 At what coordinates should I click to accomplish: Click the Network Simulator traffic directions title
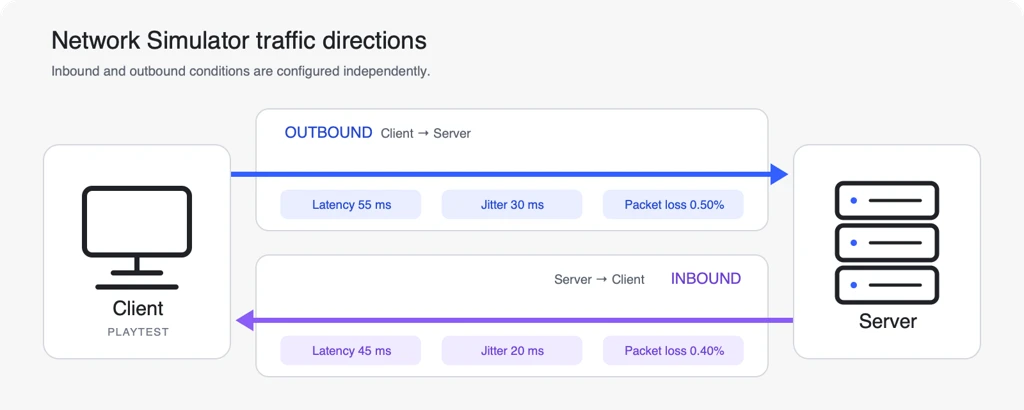pos(239,40)
